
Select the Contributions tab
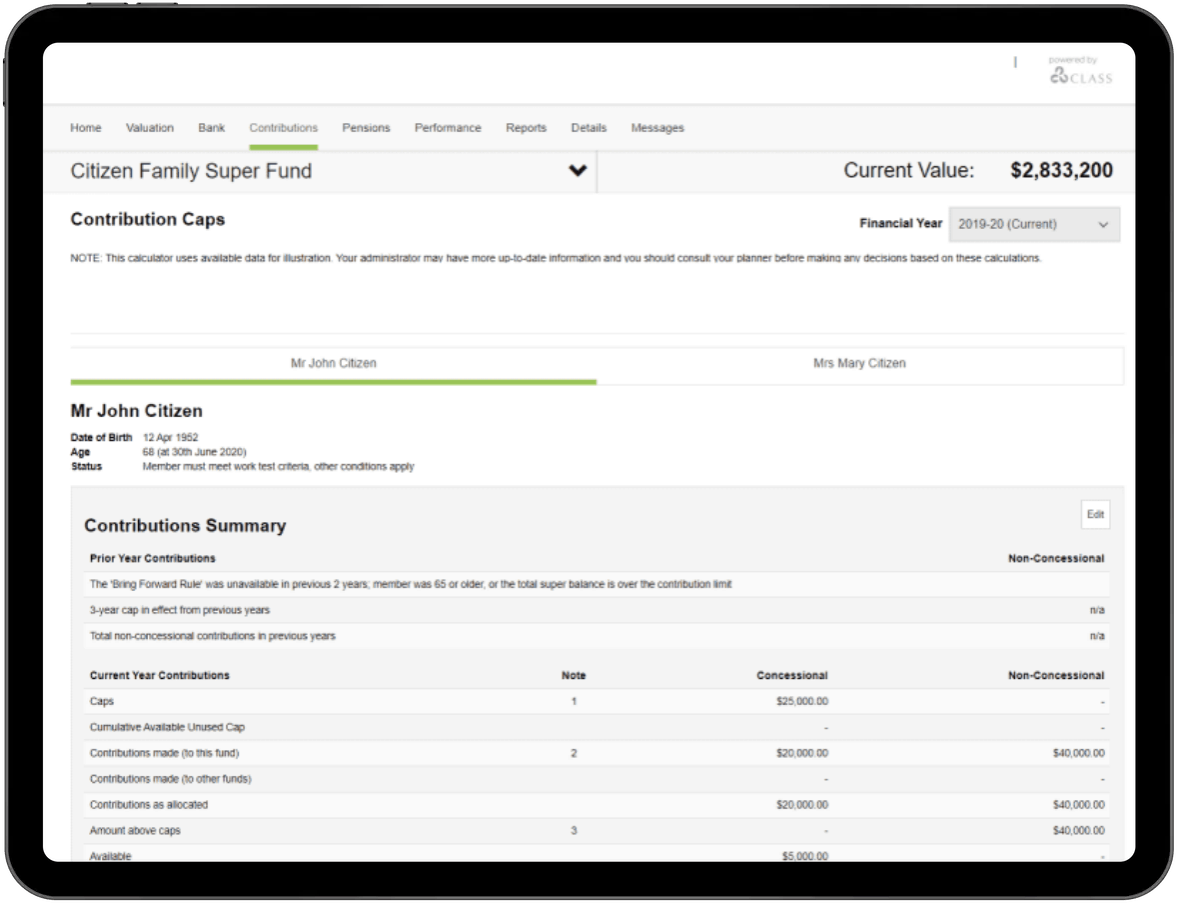(284, 128)
